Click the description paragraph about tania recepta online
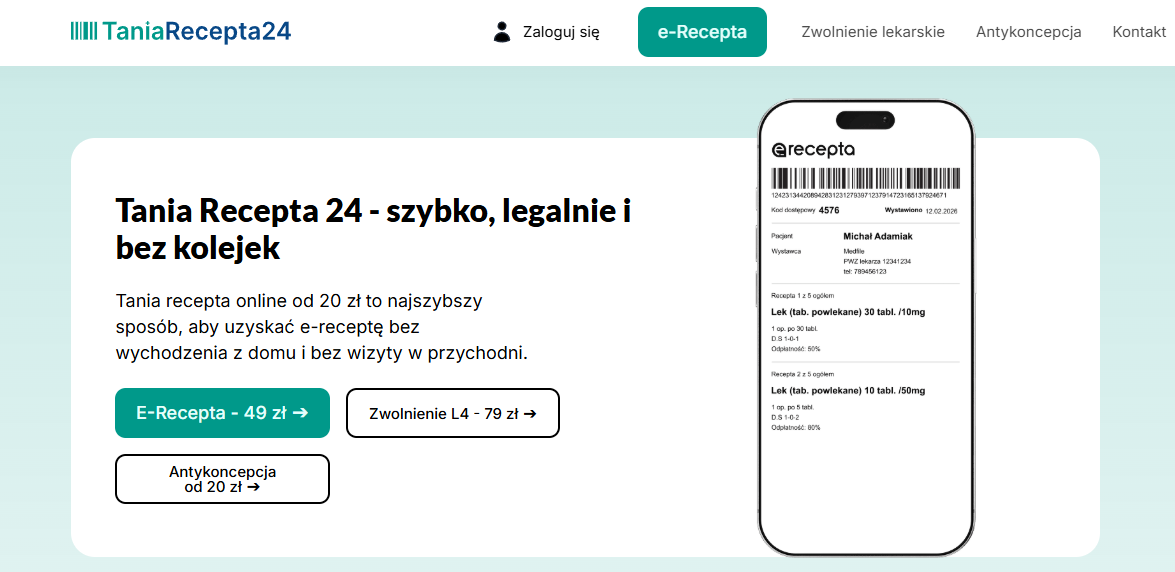The height and width of the screenshot is (572, 1175). 321,326
